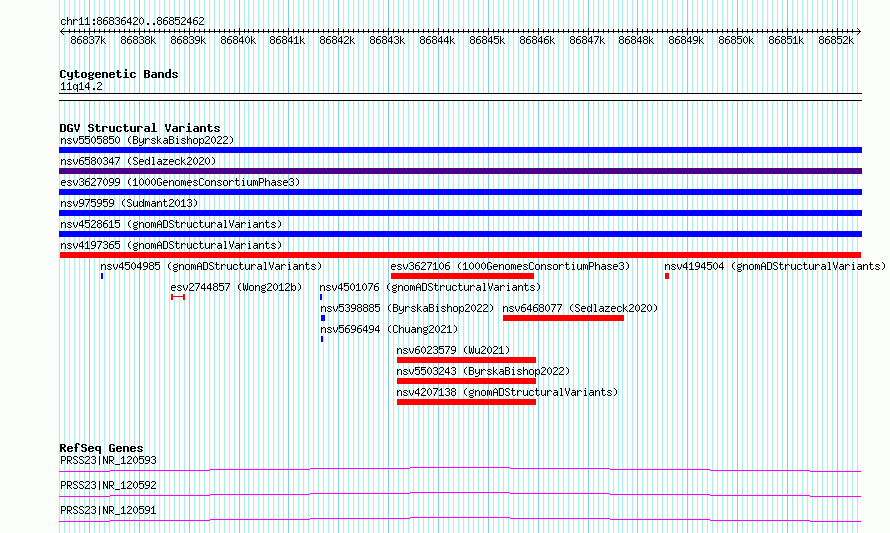This screenshot has width=890, height=533.
Task: Select the blue bar under esv3627099
Action: pos(460,192)
